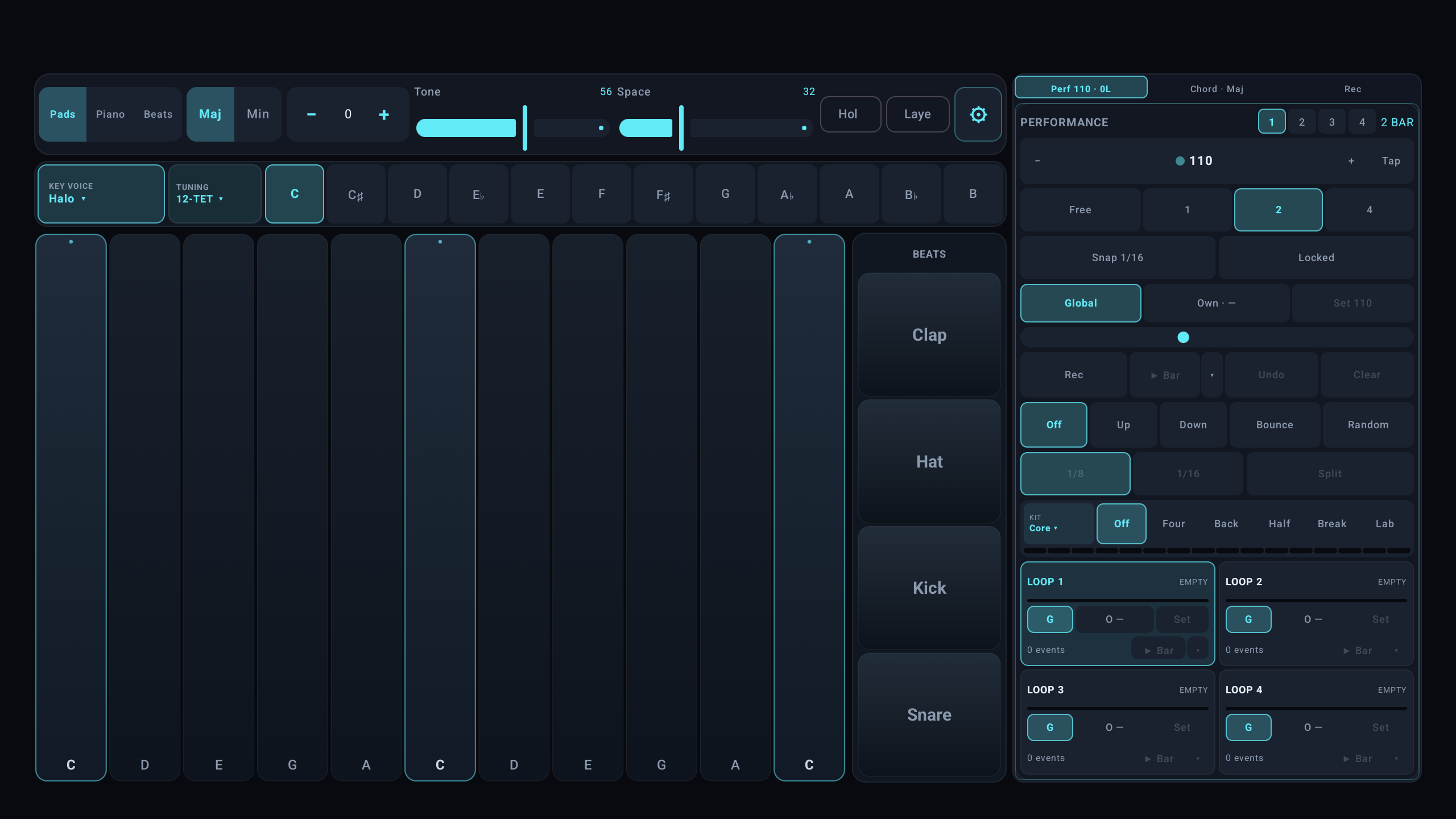Screen dimensions: 1456x819
Task: Play Loop 3 Bar button
Action: click(1159, 758)
